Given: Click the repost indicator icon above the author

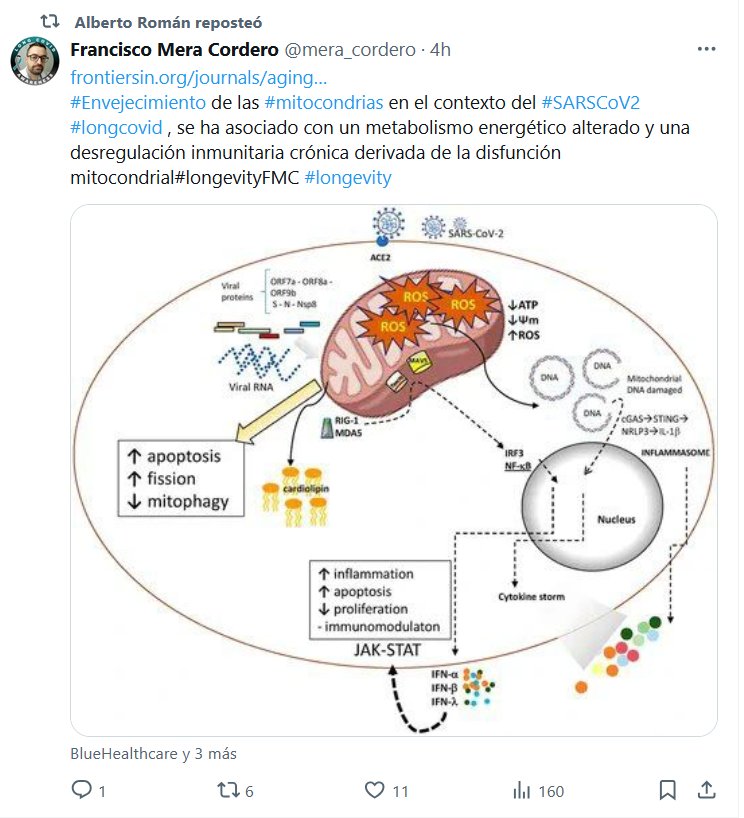Looking at the screenshot, I should pos(36,21).
